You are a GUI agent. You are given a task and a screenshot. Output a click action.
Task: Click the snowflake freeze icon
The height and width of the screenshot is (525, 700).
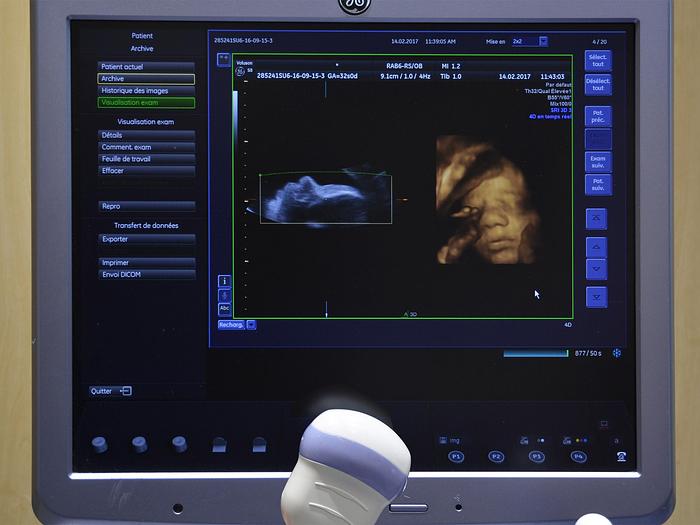click(x=617, y=353)
